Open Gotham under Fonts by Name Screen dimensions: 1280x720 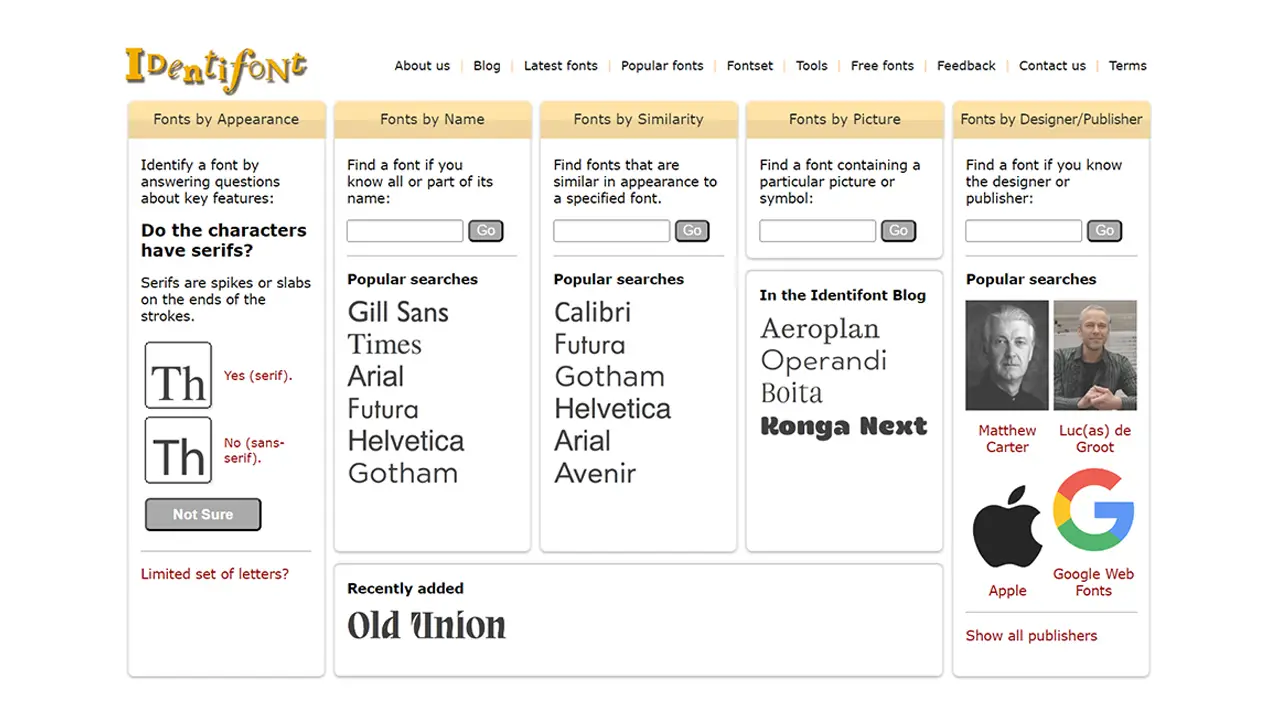pyautogui.click(x=403, y=473)
